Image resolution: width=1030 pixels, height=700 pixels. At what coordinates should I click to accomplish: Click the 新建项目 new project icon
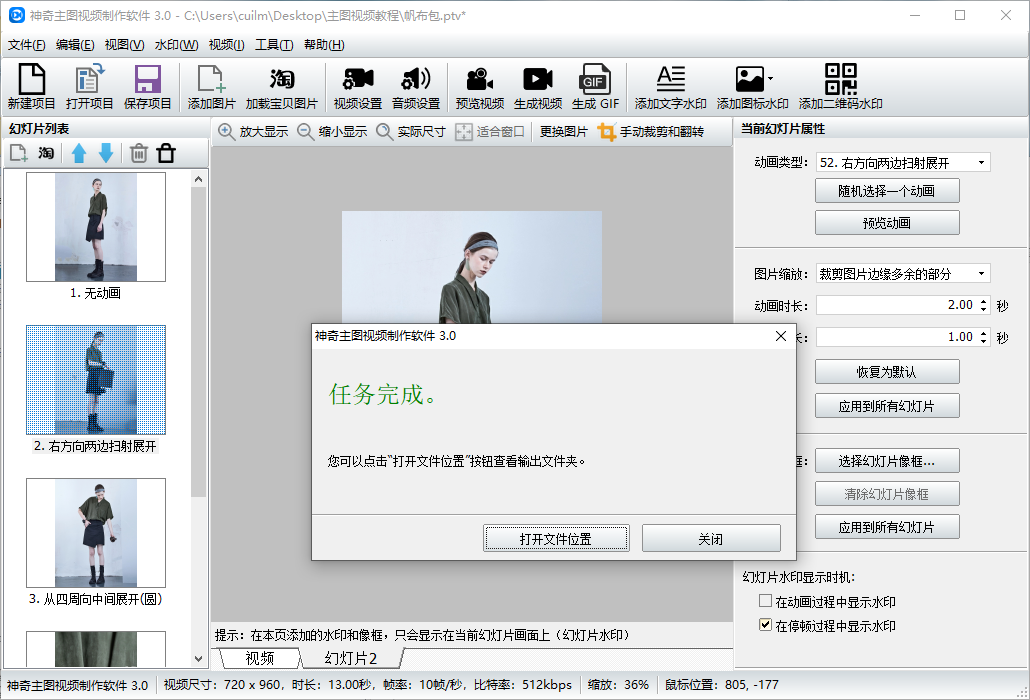[31, 86]
